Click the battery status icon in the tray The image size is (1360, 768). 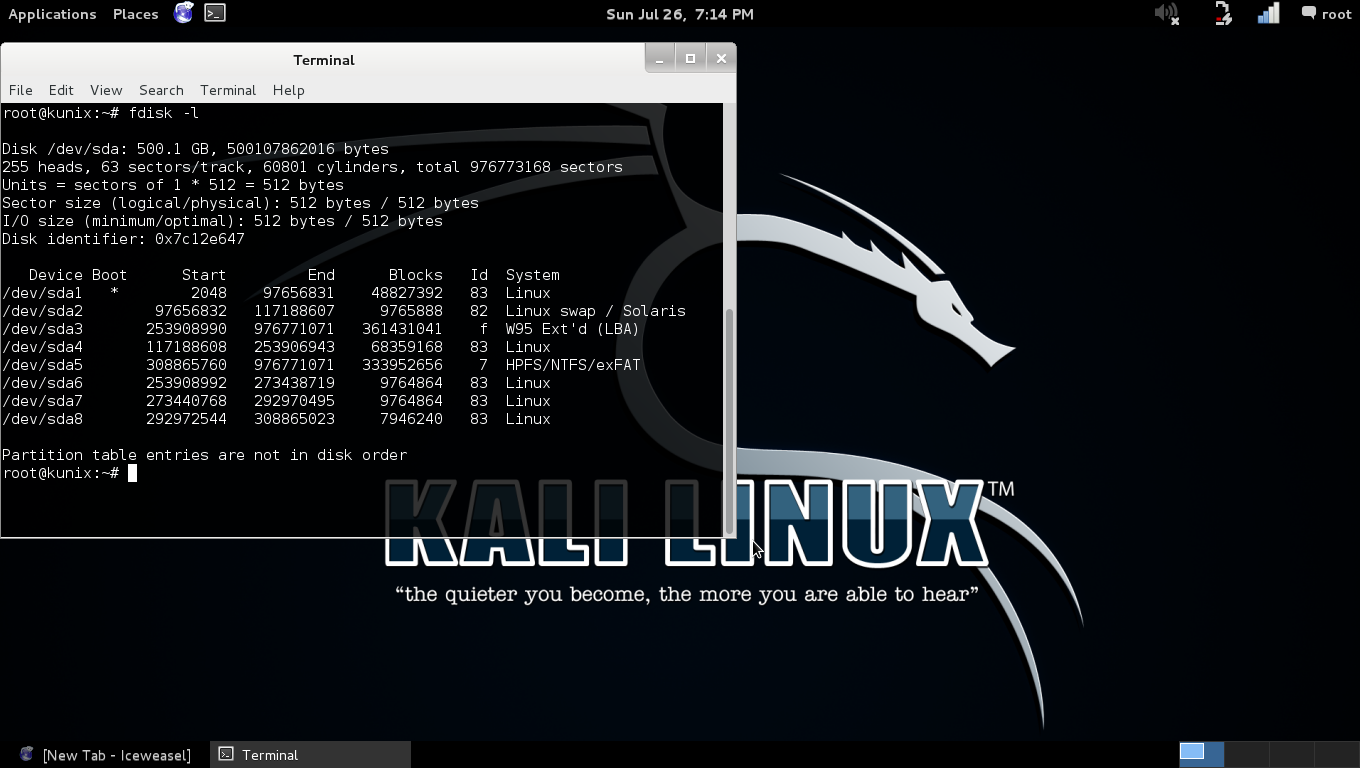click(1222, 14)
